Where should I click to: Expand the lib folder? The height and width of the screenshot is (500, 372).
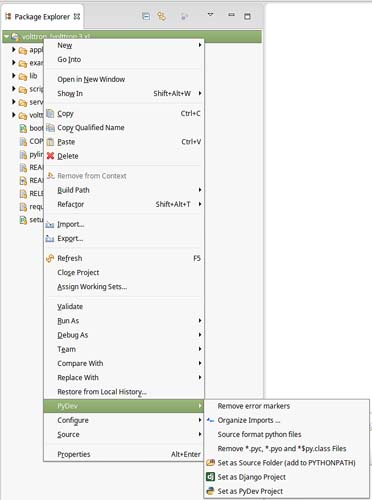click(x=14, y=76)
